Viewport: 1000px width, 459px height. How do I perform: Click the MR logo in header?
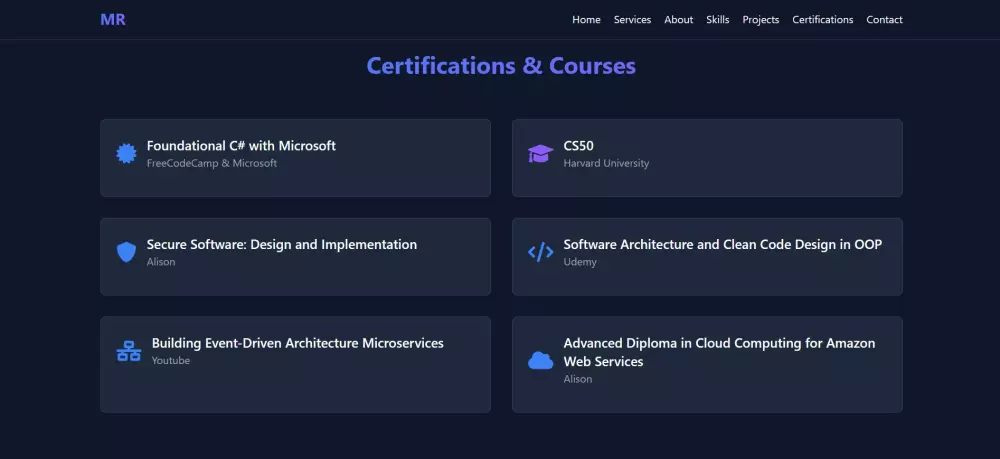click(x=113, y=19)
